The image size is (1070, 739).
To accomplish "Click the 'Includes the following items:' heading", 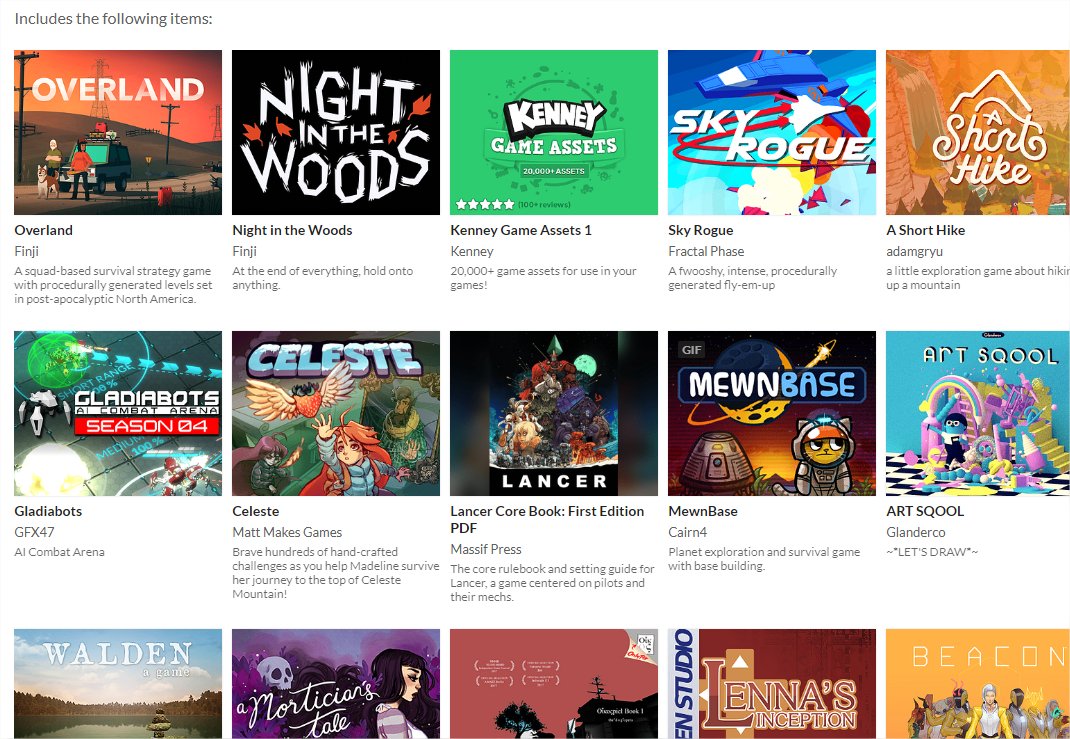I will (113, 19).
